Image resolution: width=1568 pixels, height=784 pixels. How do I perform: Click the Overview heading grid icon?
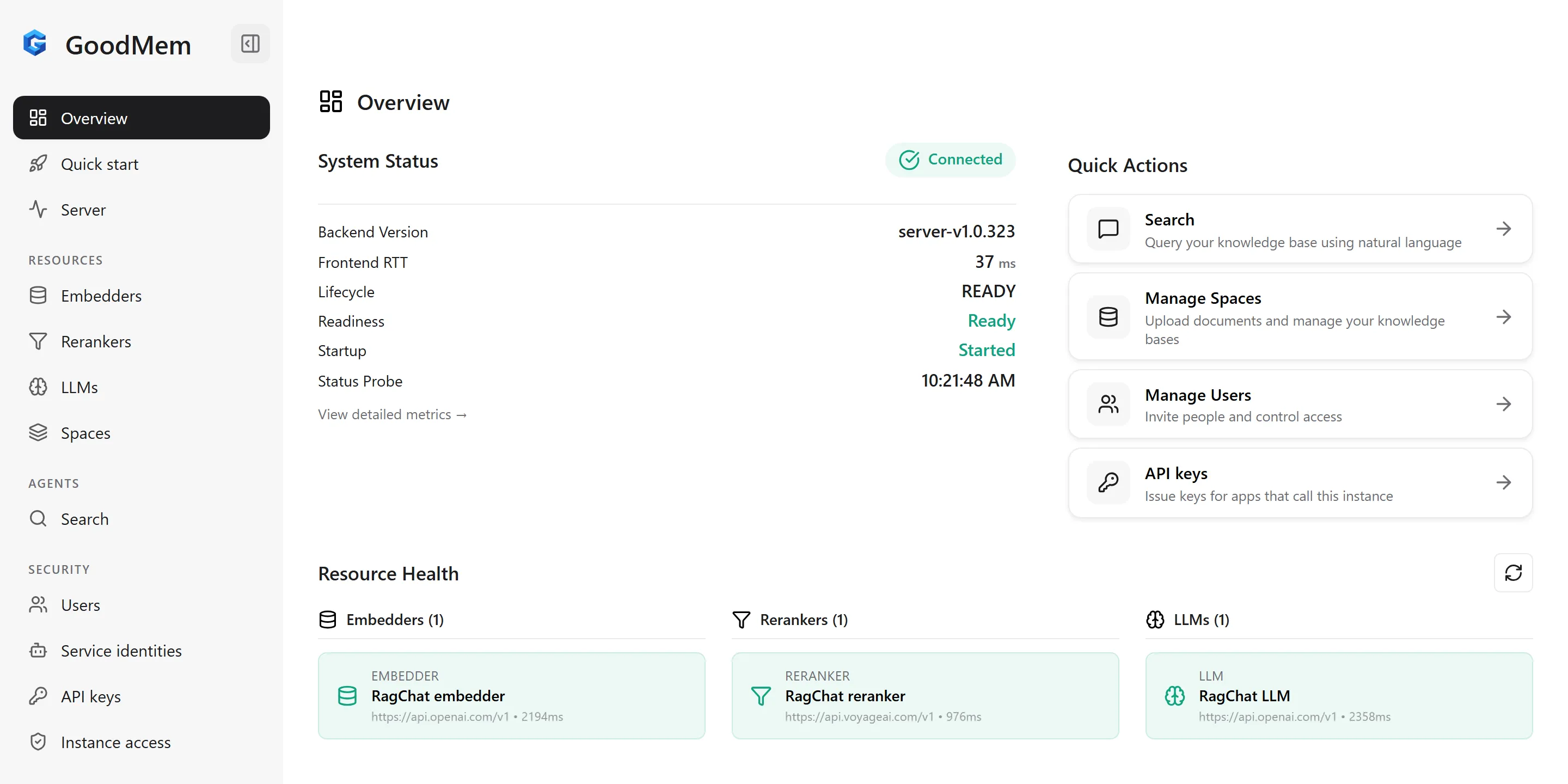(x=330, y=102)
